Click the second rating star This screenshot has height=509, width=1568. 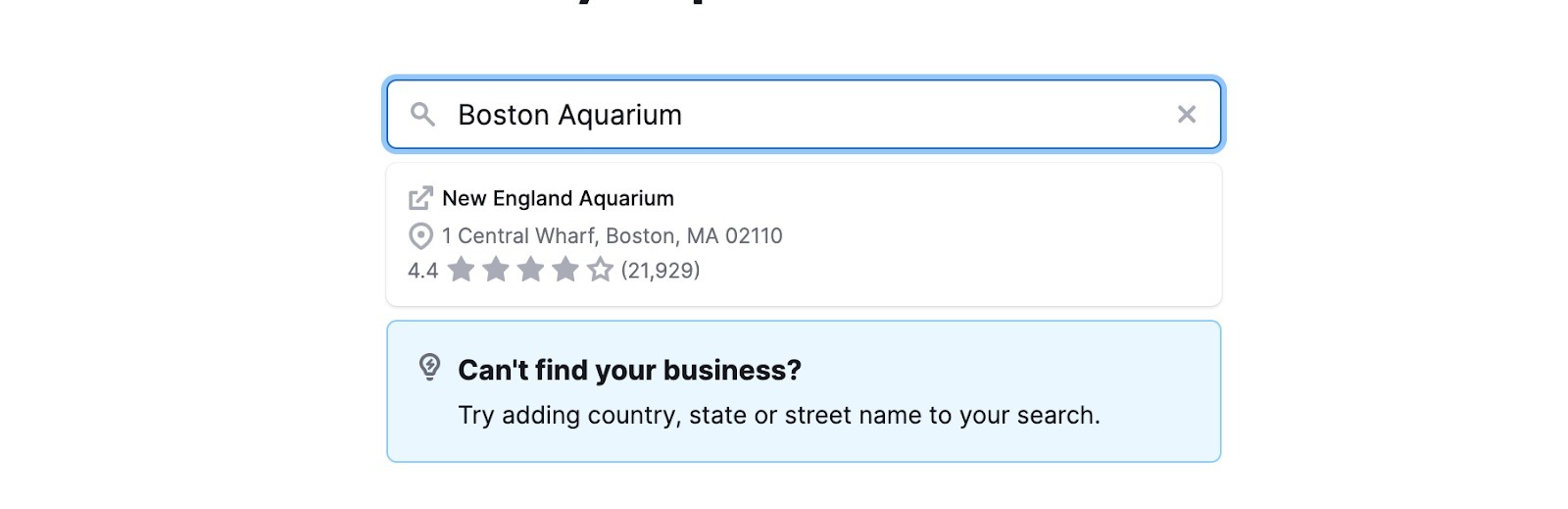coord(496,270)
